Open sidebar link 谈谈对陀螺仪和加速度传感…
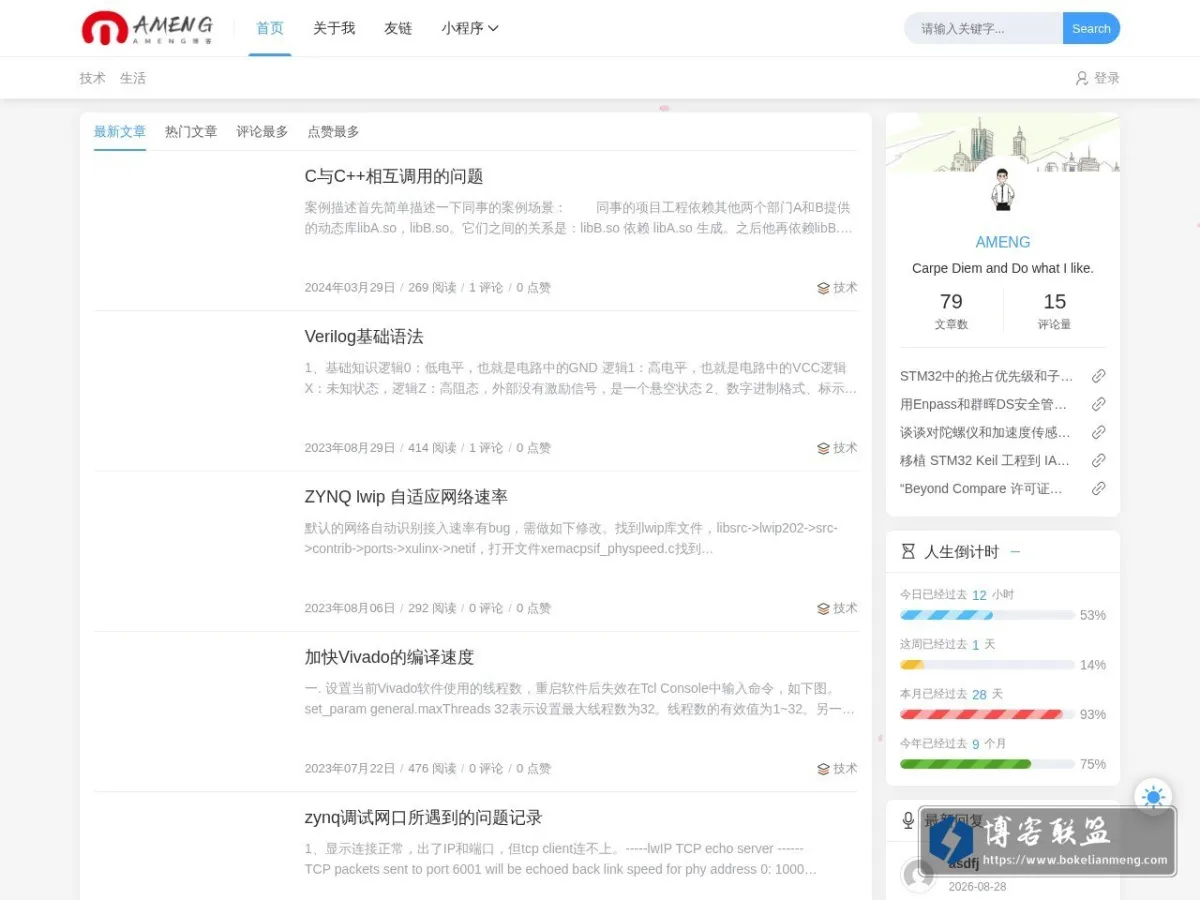The height and width of the screenshot is (900, 1200). pyautogui.click(x=985, y=432)
